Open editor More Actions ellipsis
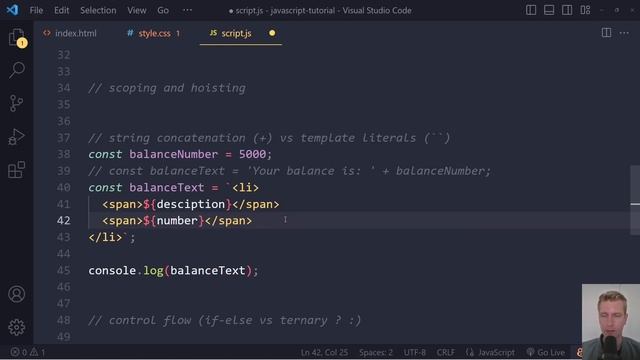This screenshot has height=360, width=640. pos(624,33)
